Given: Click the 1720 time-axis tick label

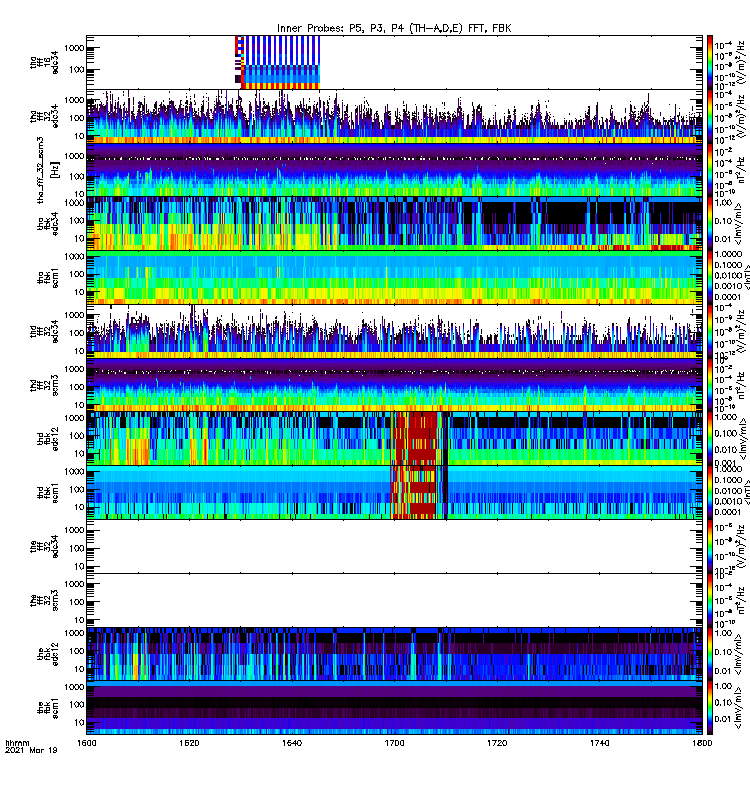Looking at the screenshot, I should point(497,743).
